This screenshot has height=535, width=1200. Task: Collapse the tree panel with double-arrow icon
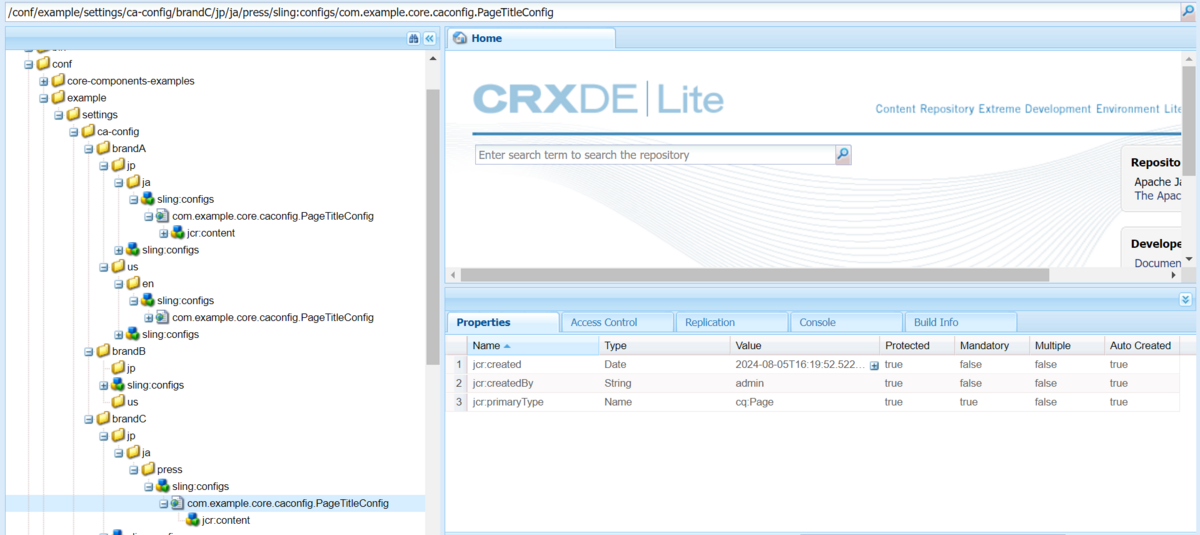(x=430, y=38)
